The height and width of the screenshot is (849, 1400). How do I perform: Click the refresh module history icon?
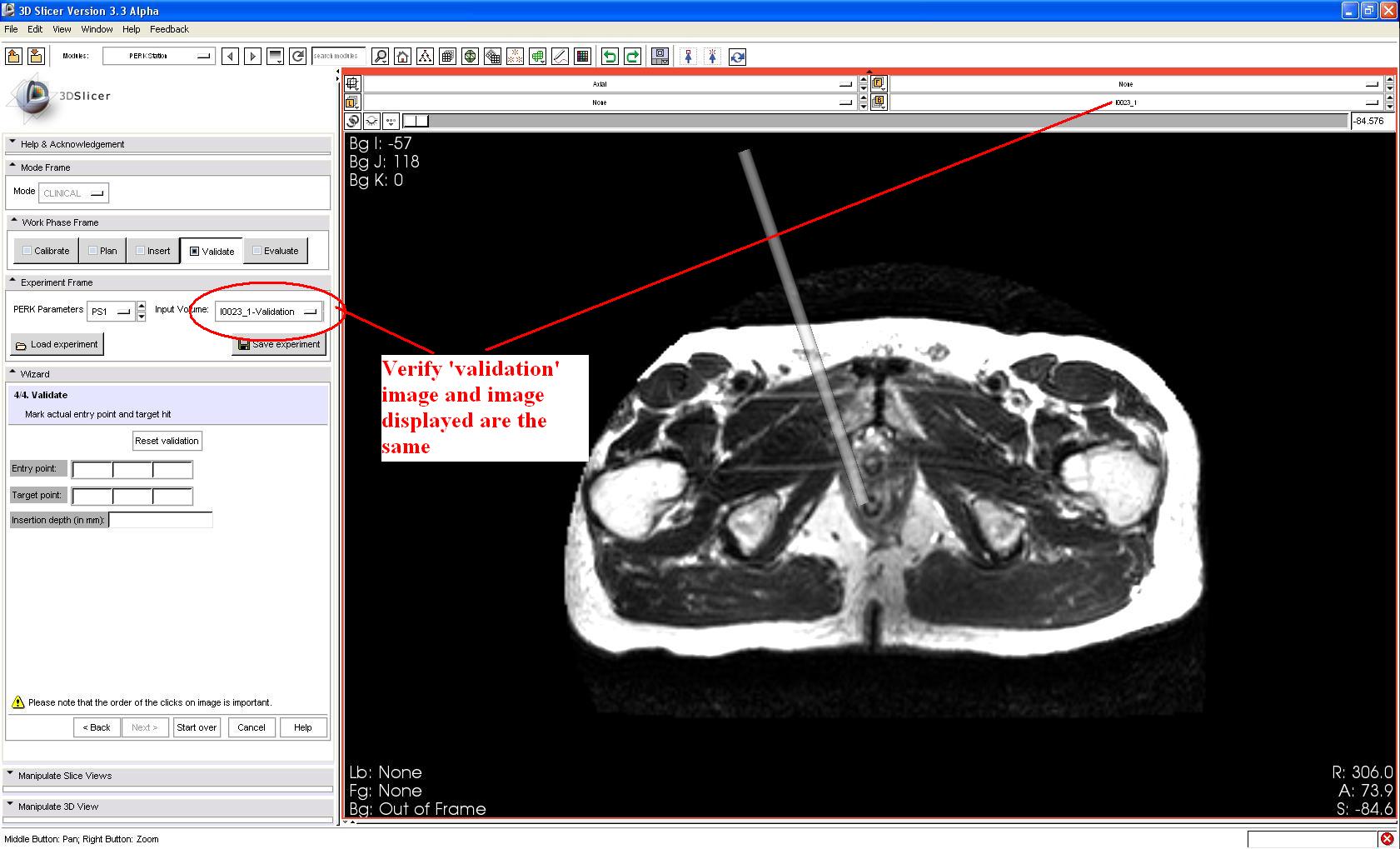click(297, 57)
